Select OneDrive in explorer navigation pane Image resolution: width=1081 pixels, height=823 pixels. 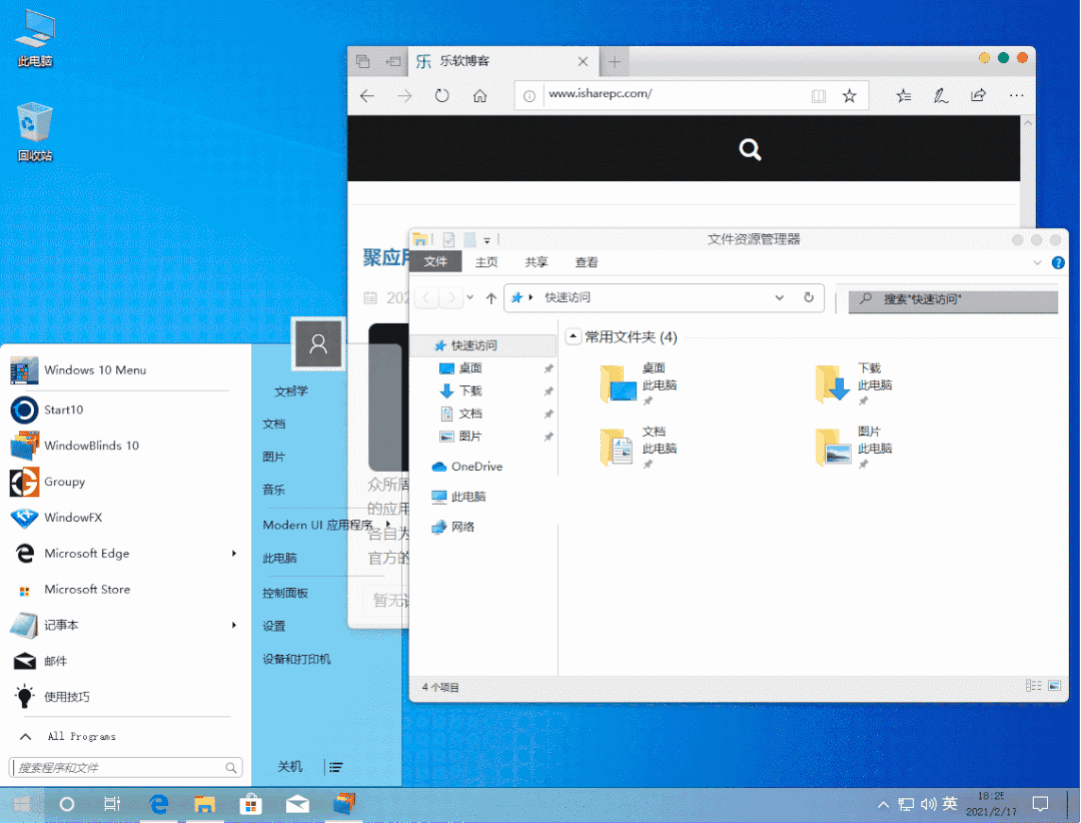[467, 467]
